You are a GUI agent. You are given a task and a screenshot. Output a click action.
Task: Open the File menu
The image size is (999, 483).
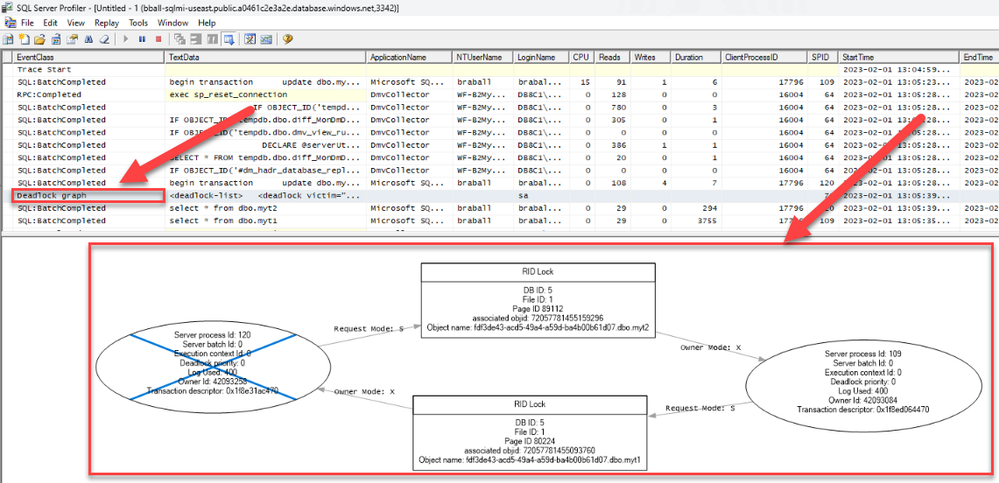[27, 22]
